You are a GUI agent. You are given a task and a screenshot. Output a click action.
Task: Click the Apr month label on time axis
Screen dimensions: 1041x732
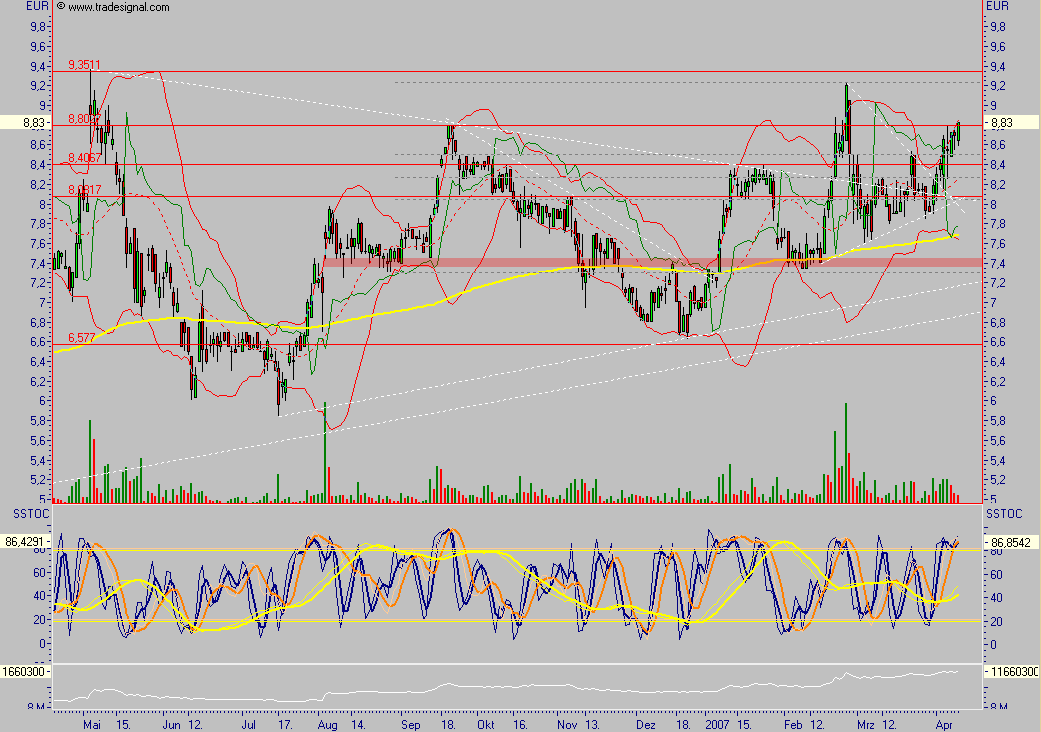point(944,725)
